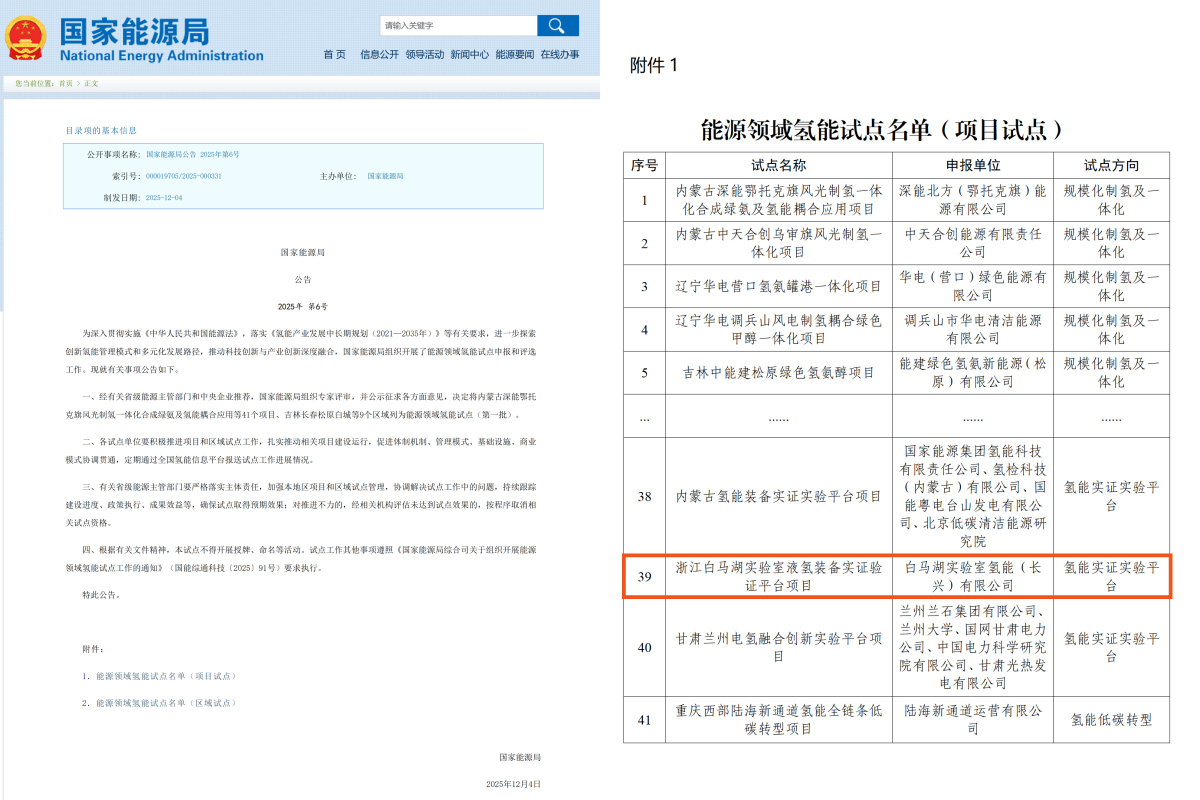Select 新闻中心 from the top menu
The image size is (1200, 800).
click(x=469, y=54)
